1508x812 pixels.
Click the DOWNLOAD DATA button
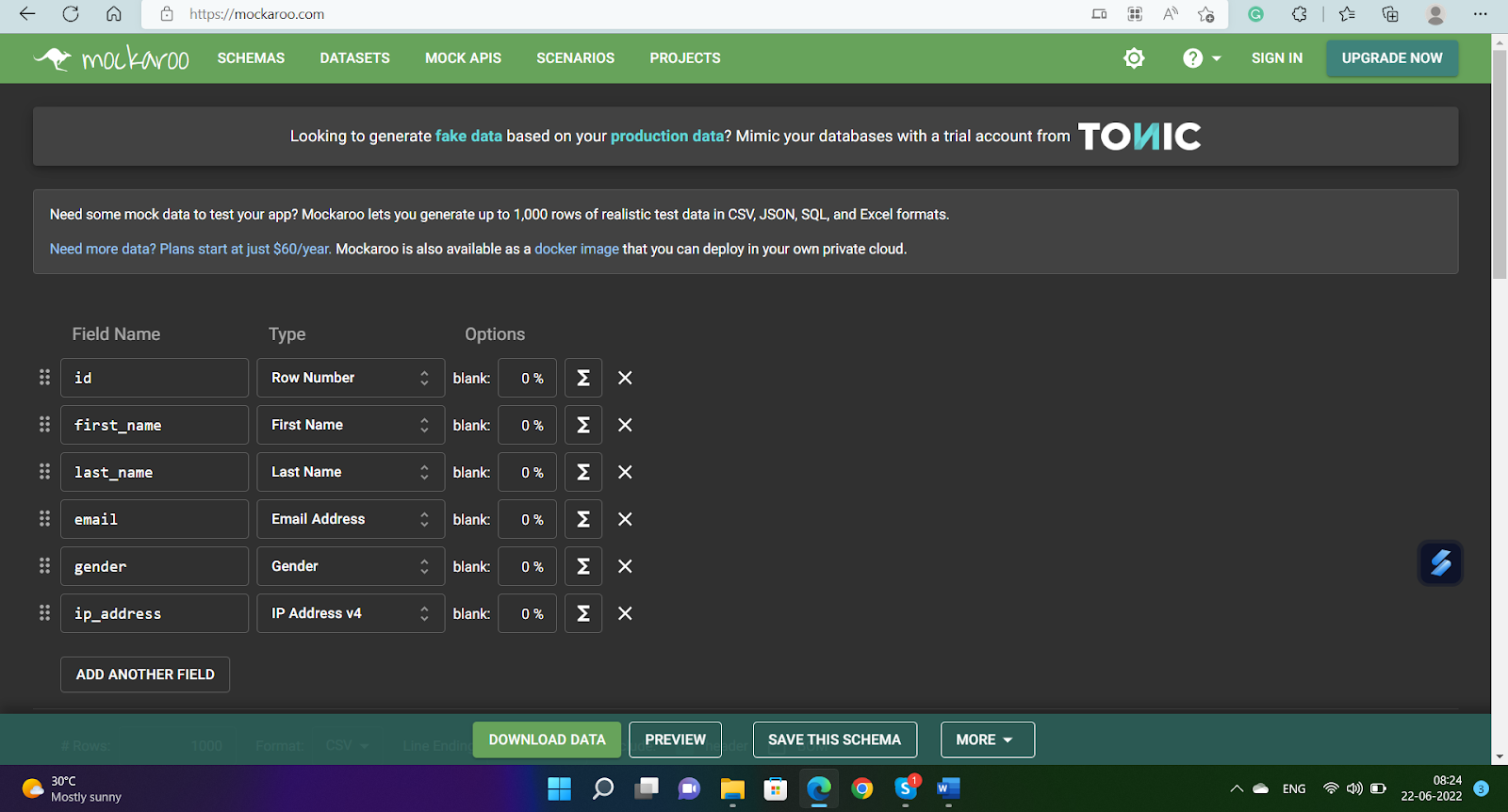(547, 739)
